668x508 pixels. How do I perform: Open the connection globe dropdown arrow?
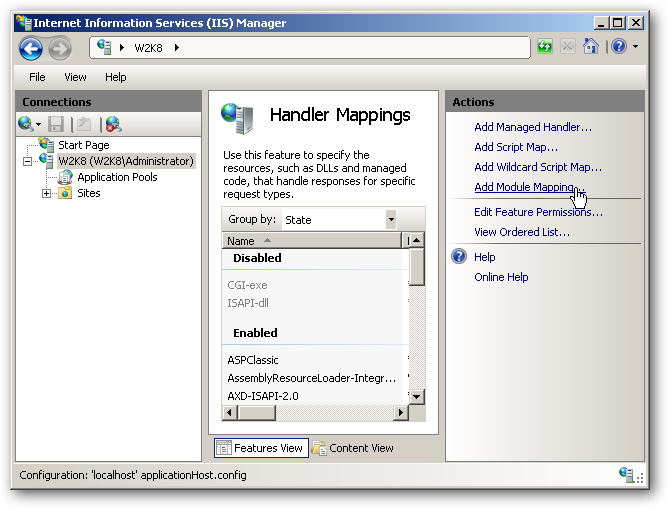[x=38, y=124]
